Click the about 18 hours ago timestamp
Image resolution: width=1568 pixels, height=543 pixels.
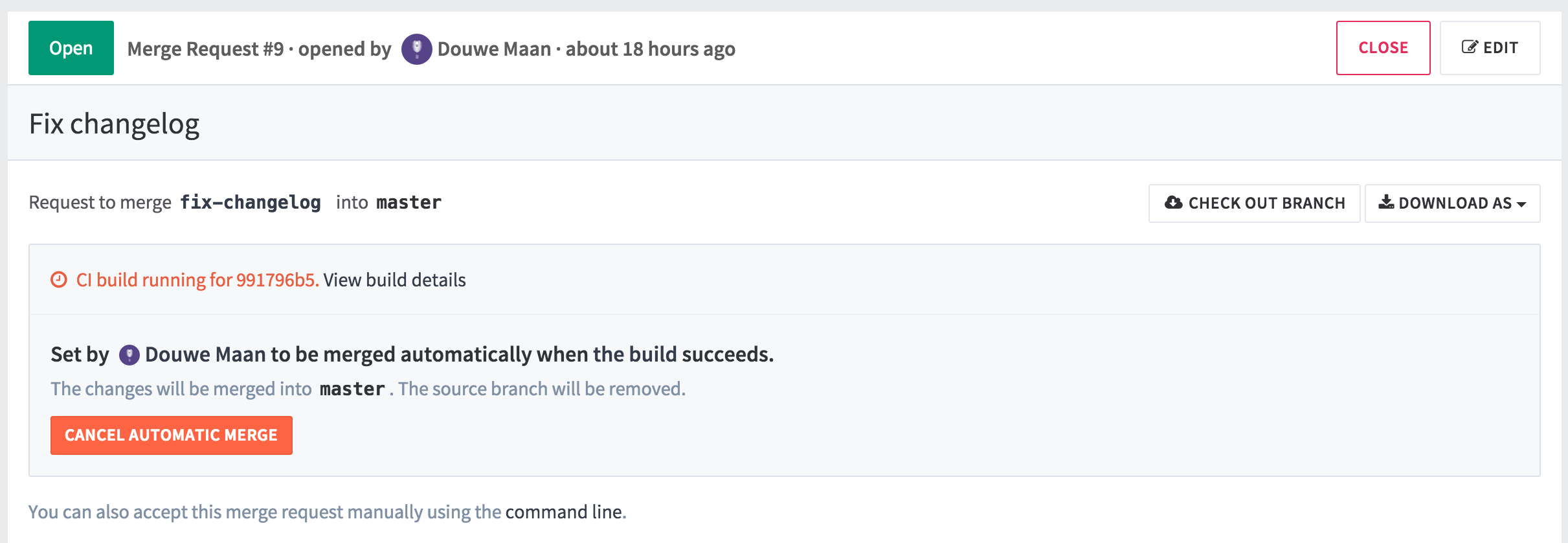[650, 49]
